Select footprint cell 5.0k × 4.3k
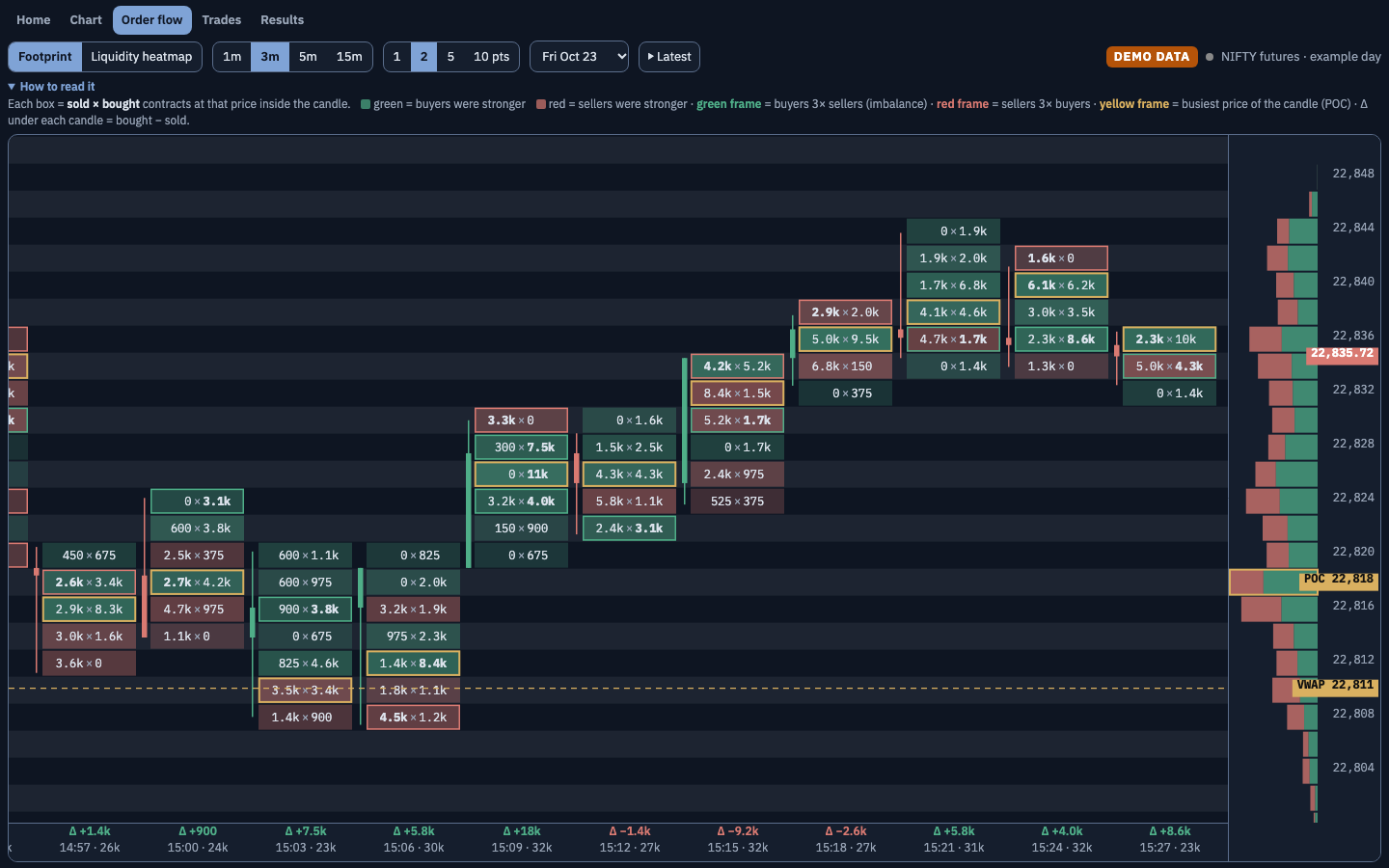This screenshot has width=1389, height=868. point(1169,366)
